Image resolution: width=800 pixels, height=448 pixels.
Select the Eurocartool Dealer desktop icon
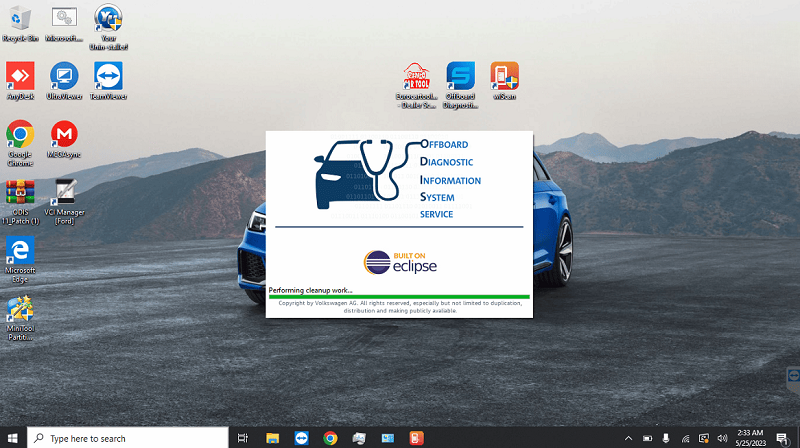[416, 85]
